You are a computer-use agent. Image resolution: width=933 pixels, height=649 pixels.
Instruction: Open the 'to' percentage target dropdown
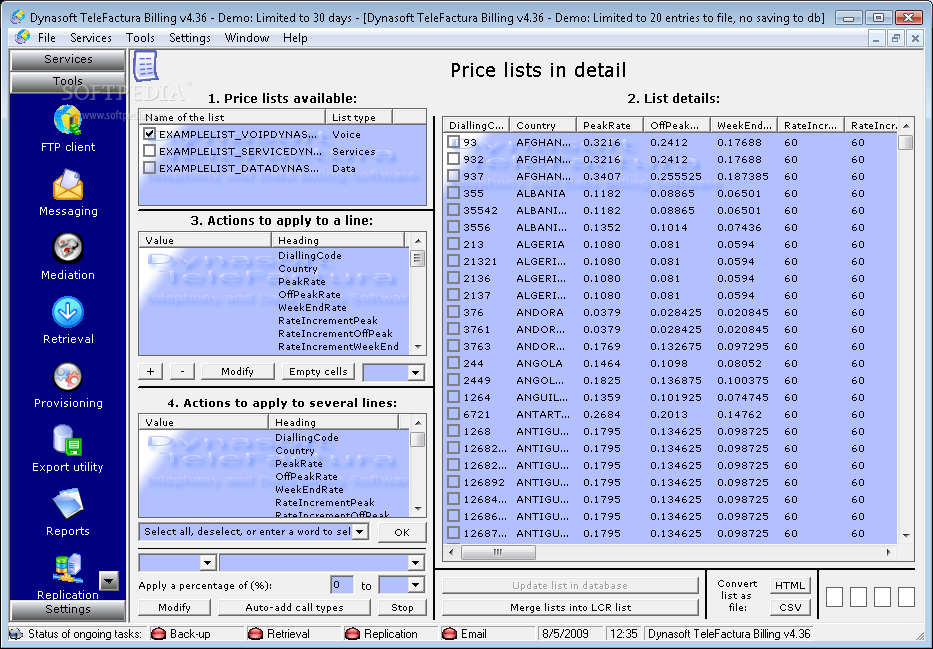pos(415,585)
